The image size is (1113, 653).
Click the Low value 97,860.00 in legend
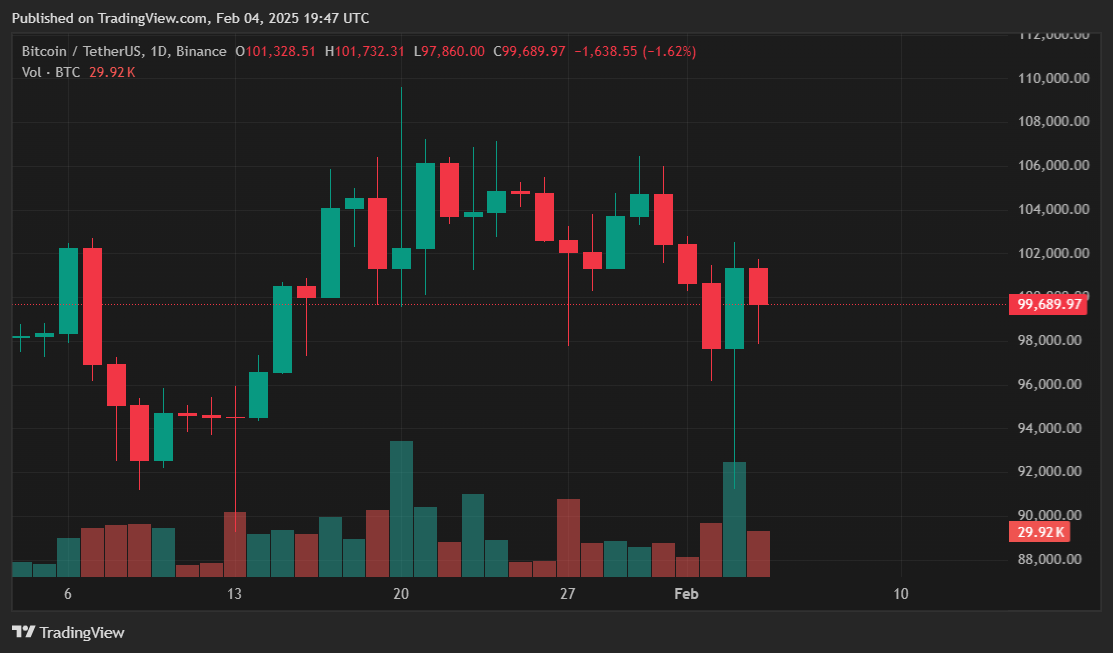[x=450, y=51]
